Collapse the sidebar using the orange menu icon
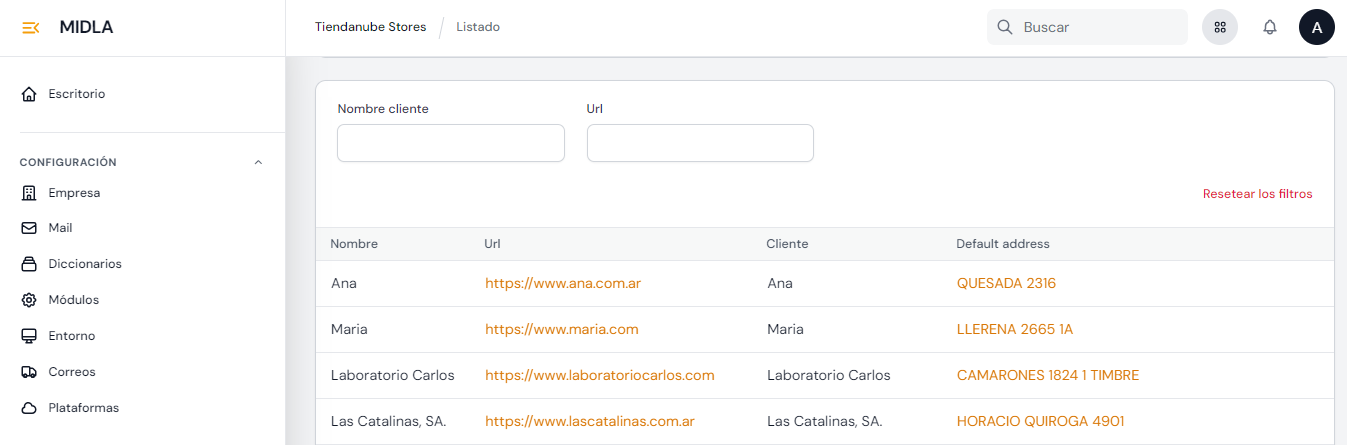Screen dimensions: 1347x445 tap(30, 28)
